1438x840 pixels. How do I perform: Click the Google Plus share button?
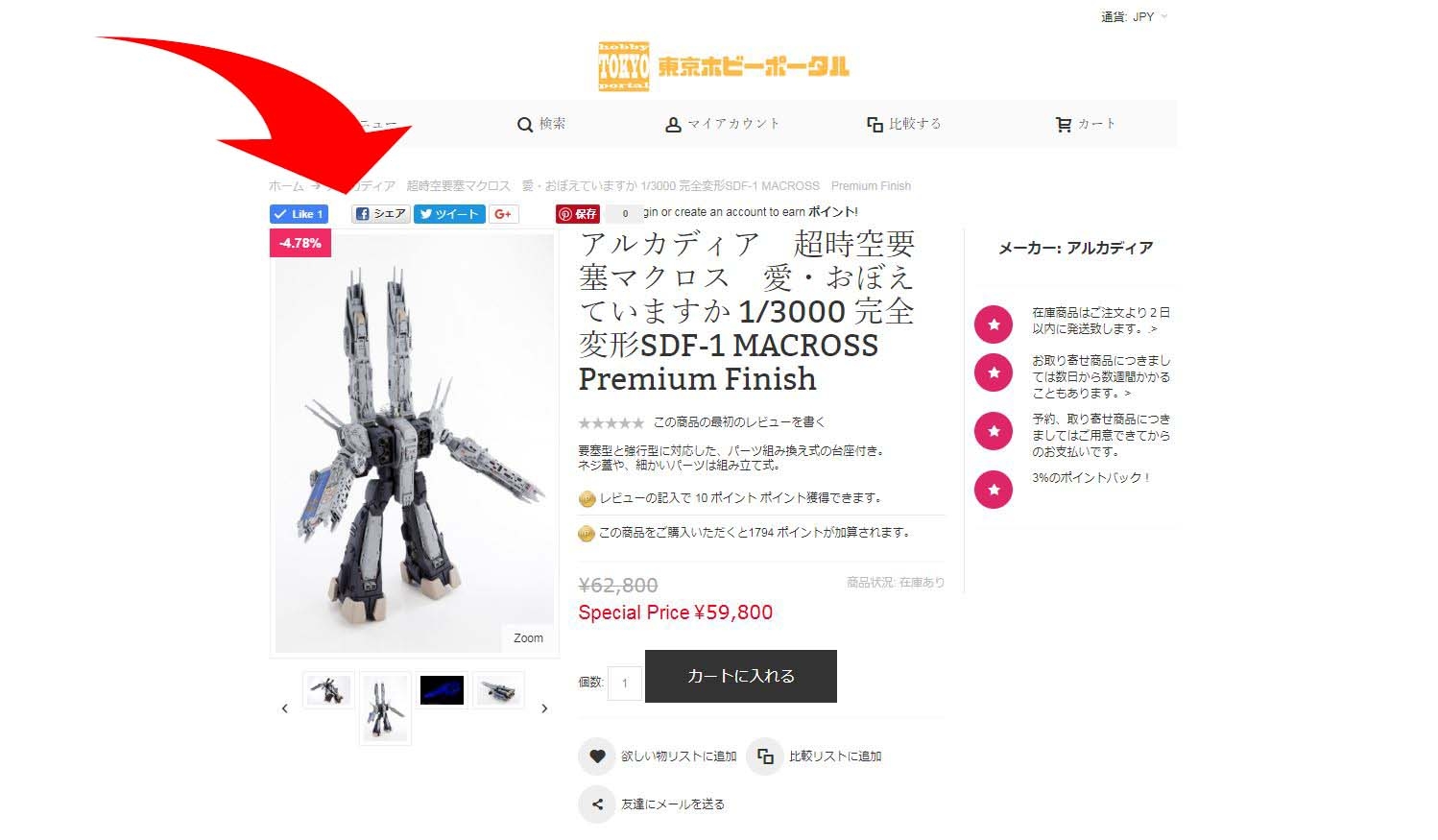click(504, 214)
